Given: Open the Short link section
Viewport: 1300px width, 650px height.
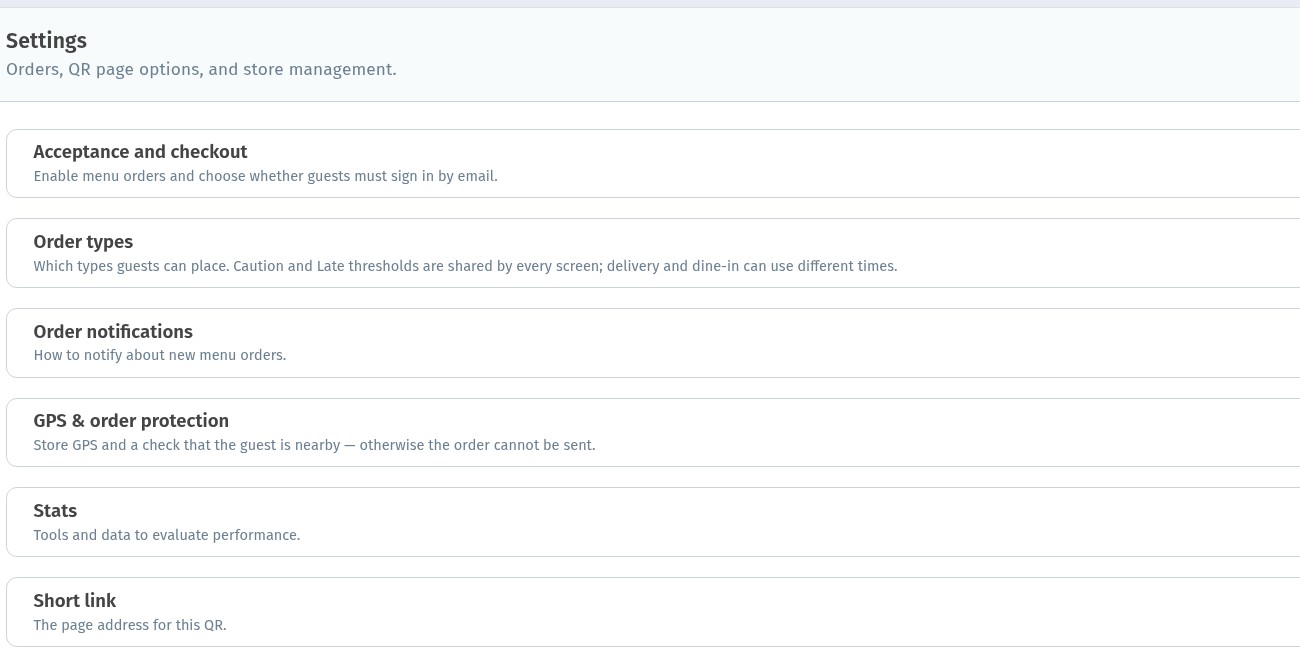Looking at the screenshot, I should pos(653,612).
